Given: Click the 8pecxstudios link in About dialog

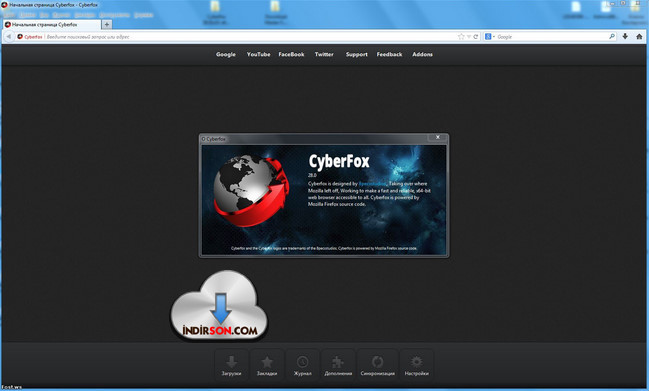Looking at the screenshot, I should click(x=372, y=184).
